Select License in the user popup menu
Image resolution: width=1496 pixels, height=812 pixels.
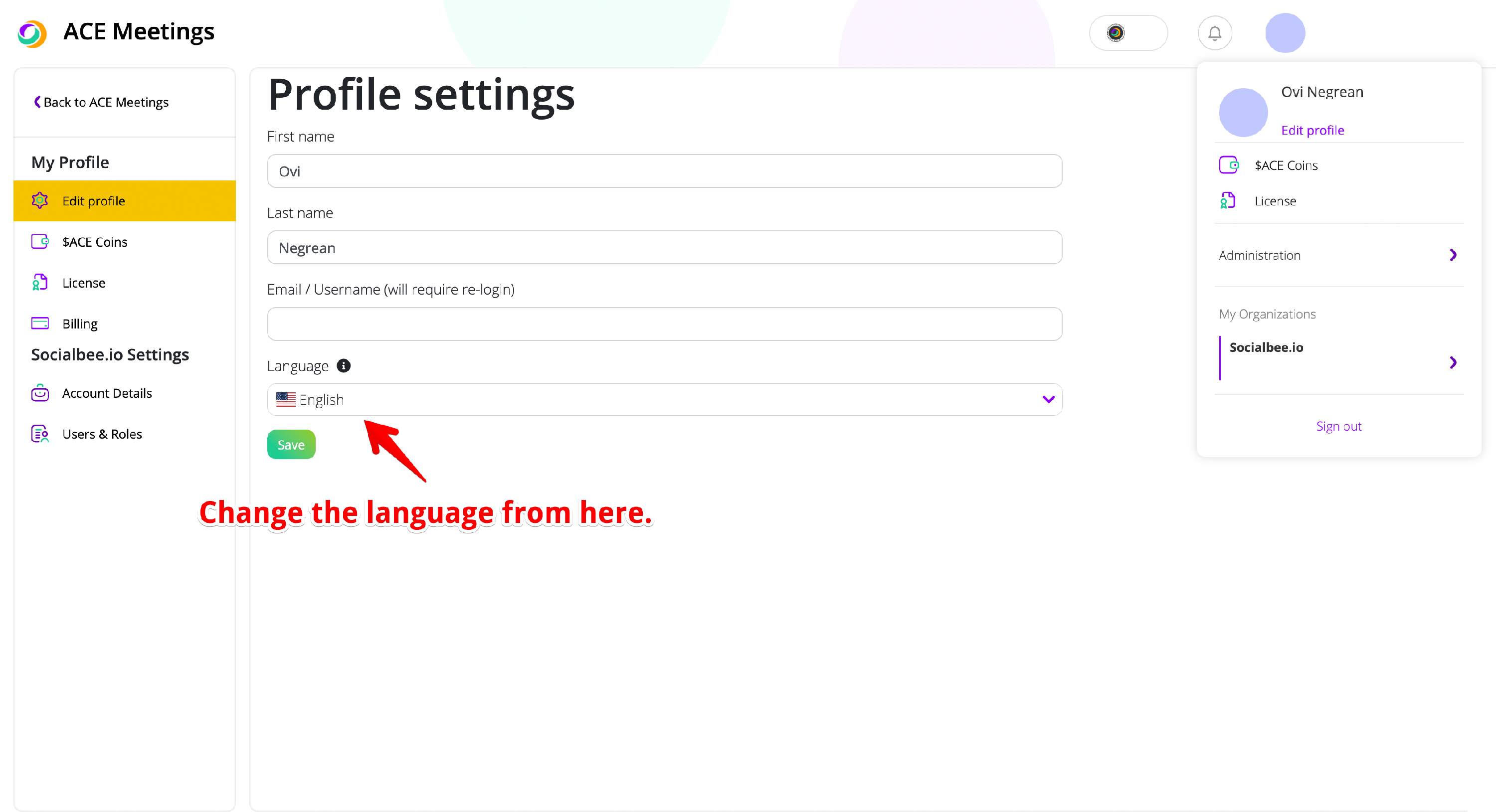pyautogui.click(x=1275, y=201)
